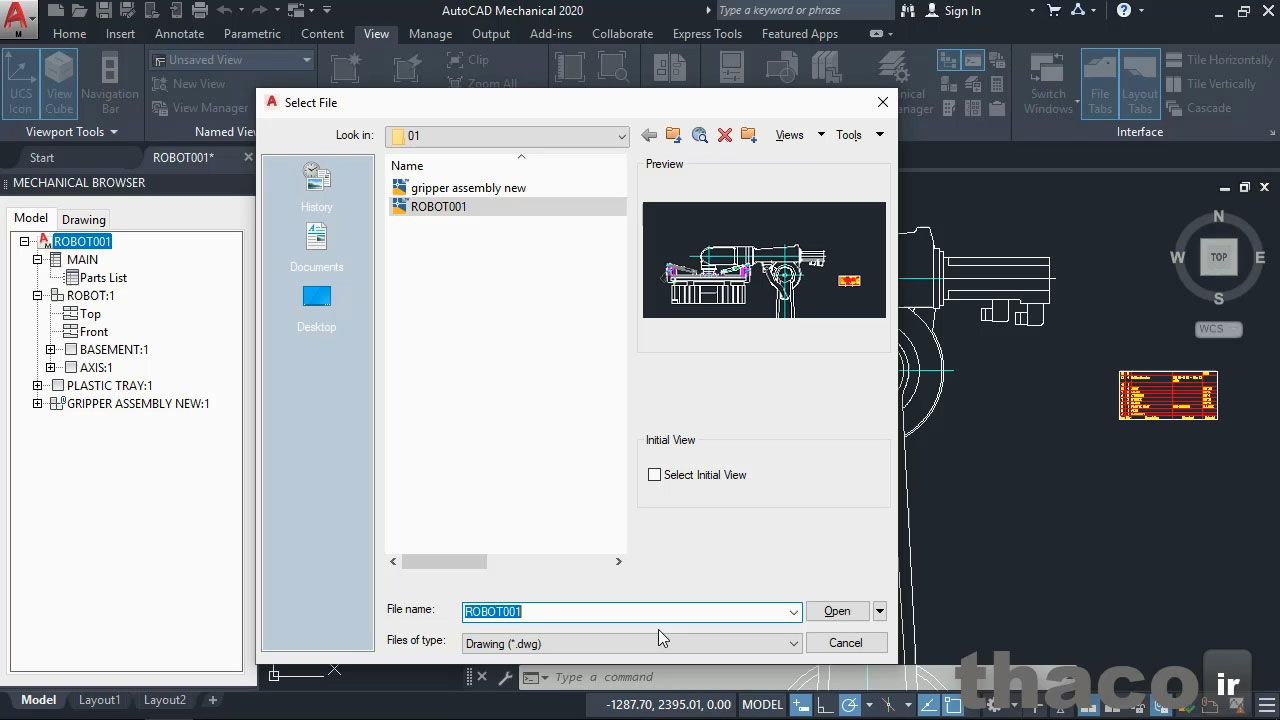1280x720 pixels.
Task: Open the Tools menu in Select File dialog
Action: pyautogui.click(x=860, y=135)
